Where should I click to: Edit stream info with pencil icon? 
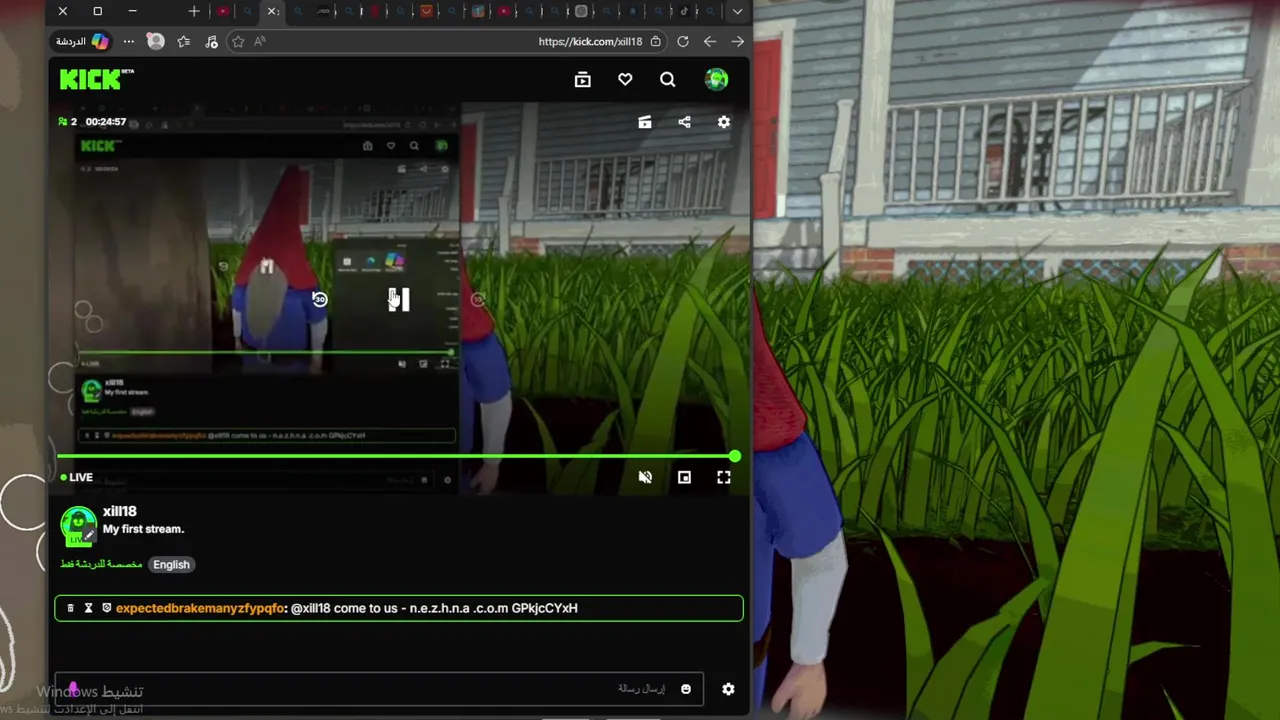90,536
